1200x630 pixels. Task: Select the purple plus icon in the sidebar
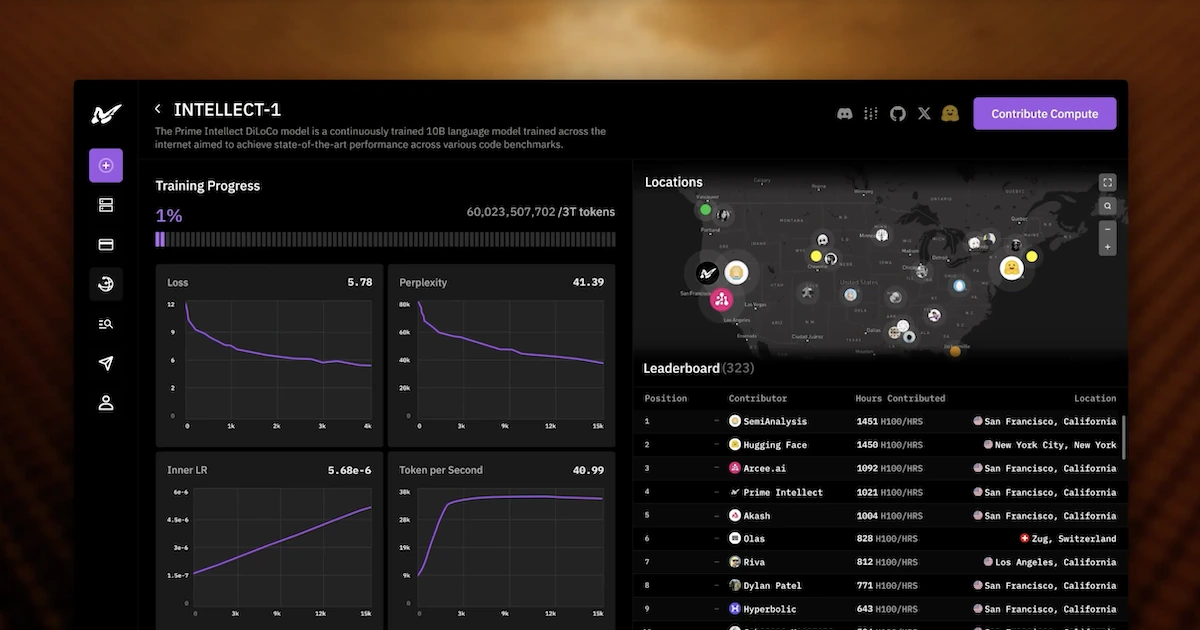click(x=106, y=165)
